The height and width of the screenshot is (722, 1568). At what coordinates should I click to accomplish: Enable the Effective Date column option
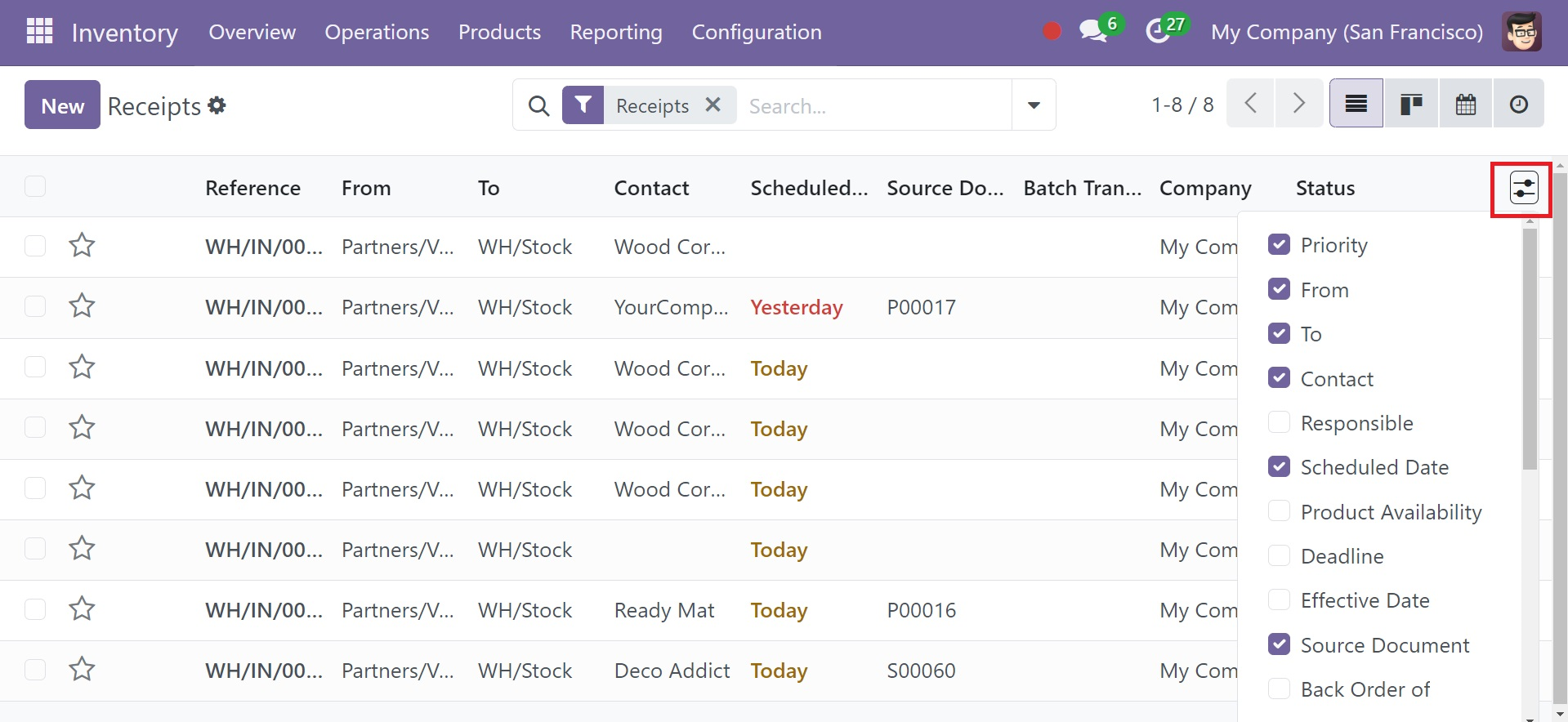tap(1279, 599)
